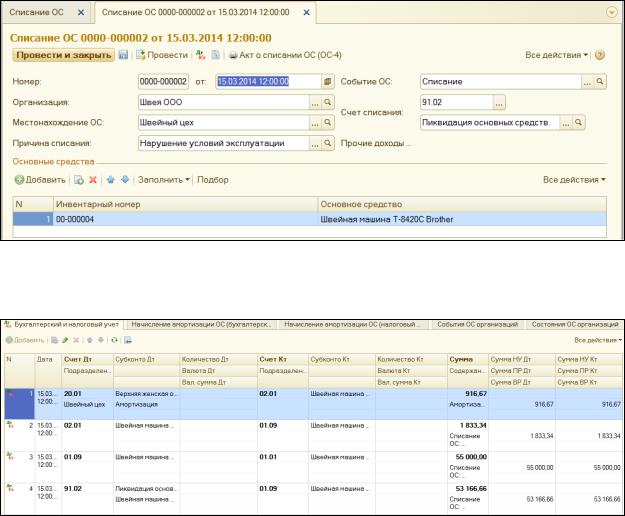Select Швейная машина T-8420C Brother cell

[x=462, y=219]
